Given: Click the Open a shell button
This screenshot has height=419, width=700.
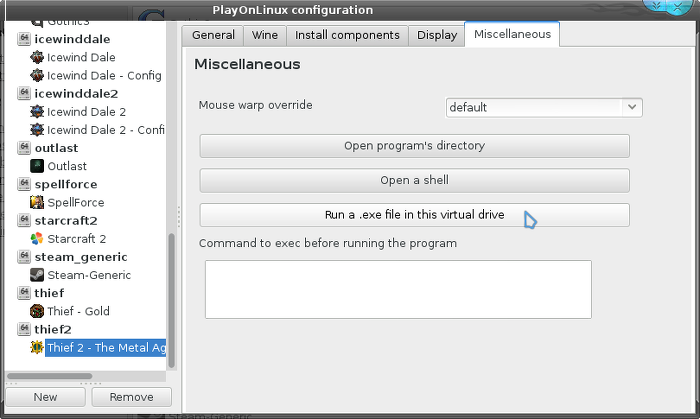Looking at the screenshot, I should (414, 180).
